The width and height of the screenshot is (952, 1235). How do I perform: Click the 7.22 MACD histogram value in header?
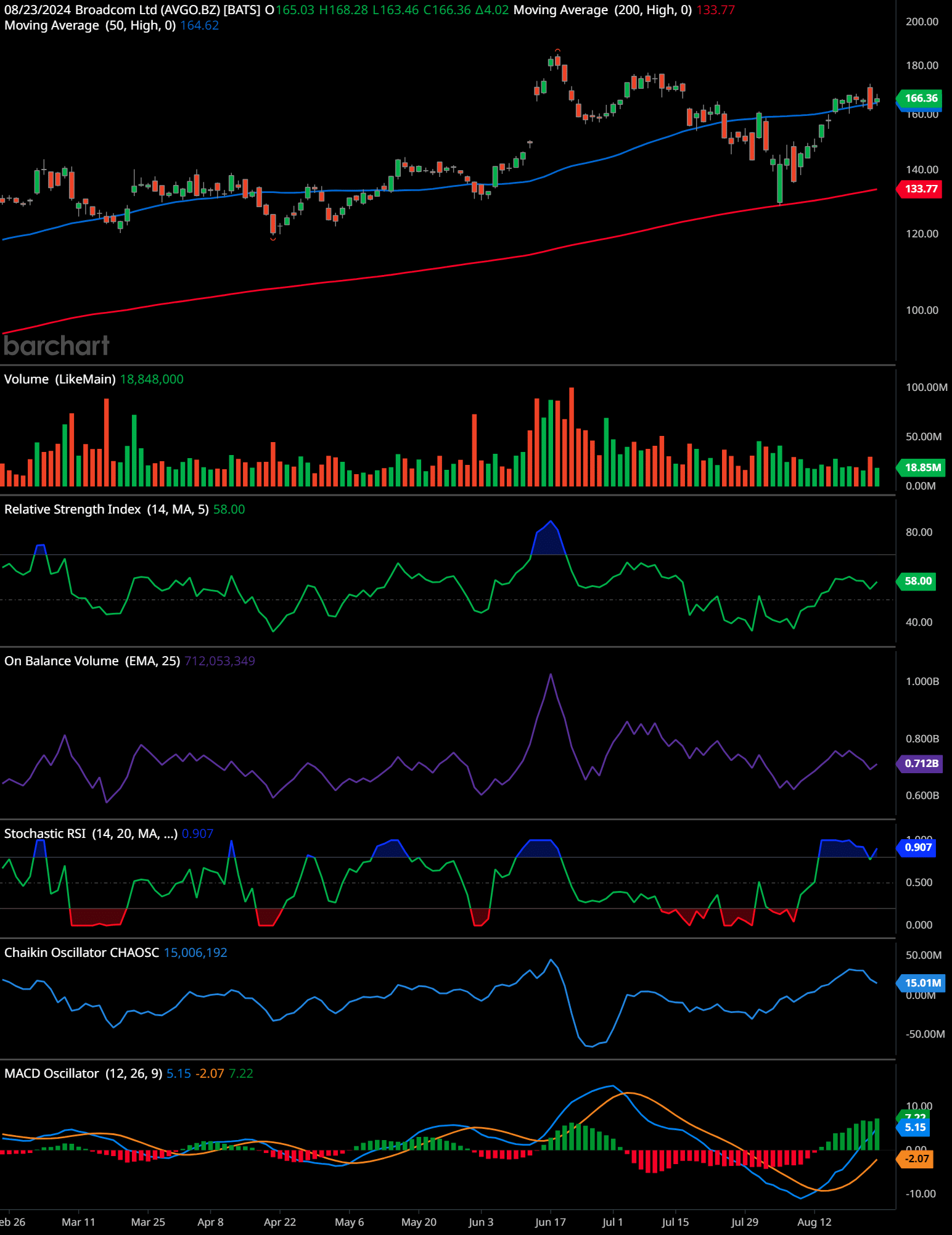[x=241, y=1073]
